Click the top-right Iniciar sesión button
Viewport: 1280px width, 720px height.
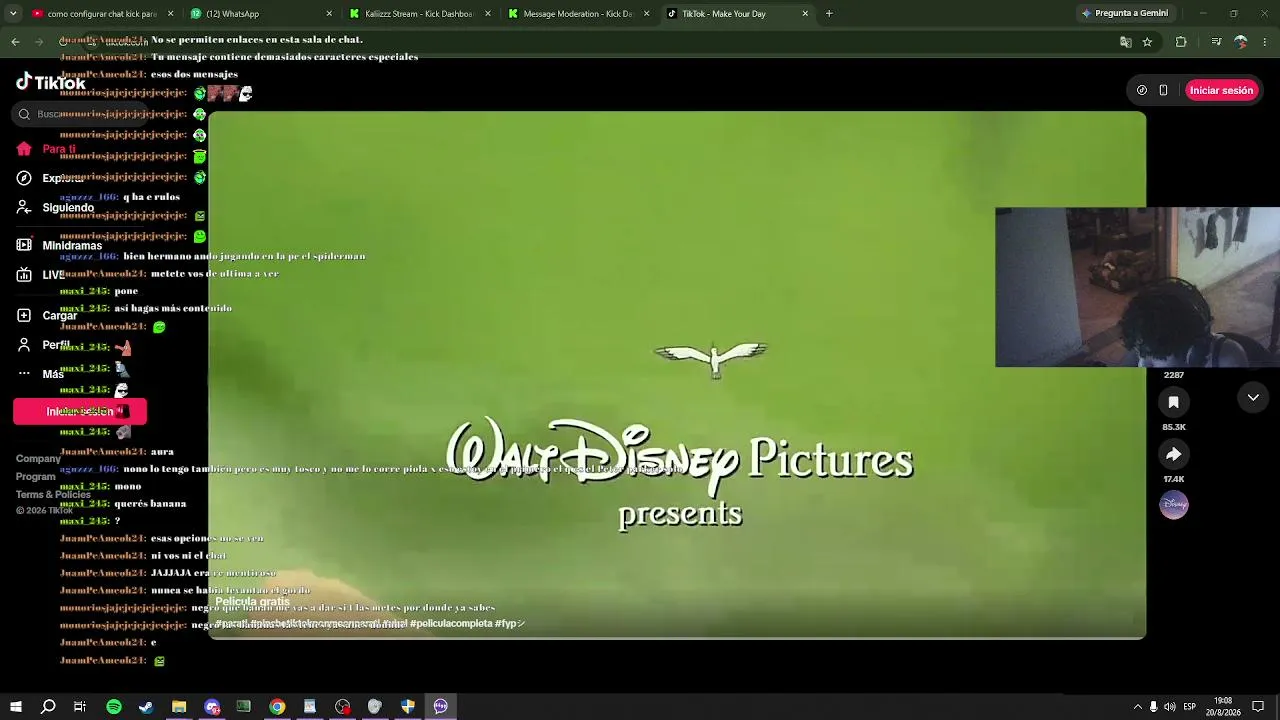[x=1221, y=90]
